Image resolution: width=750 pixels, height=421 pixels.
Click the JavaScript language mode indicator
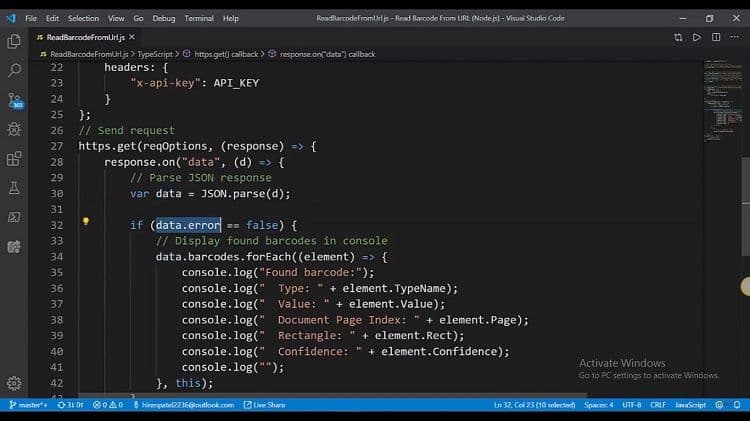[690, 405]
